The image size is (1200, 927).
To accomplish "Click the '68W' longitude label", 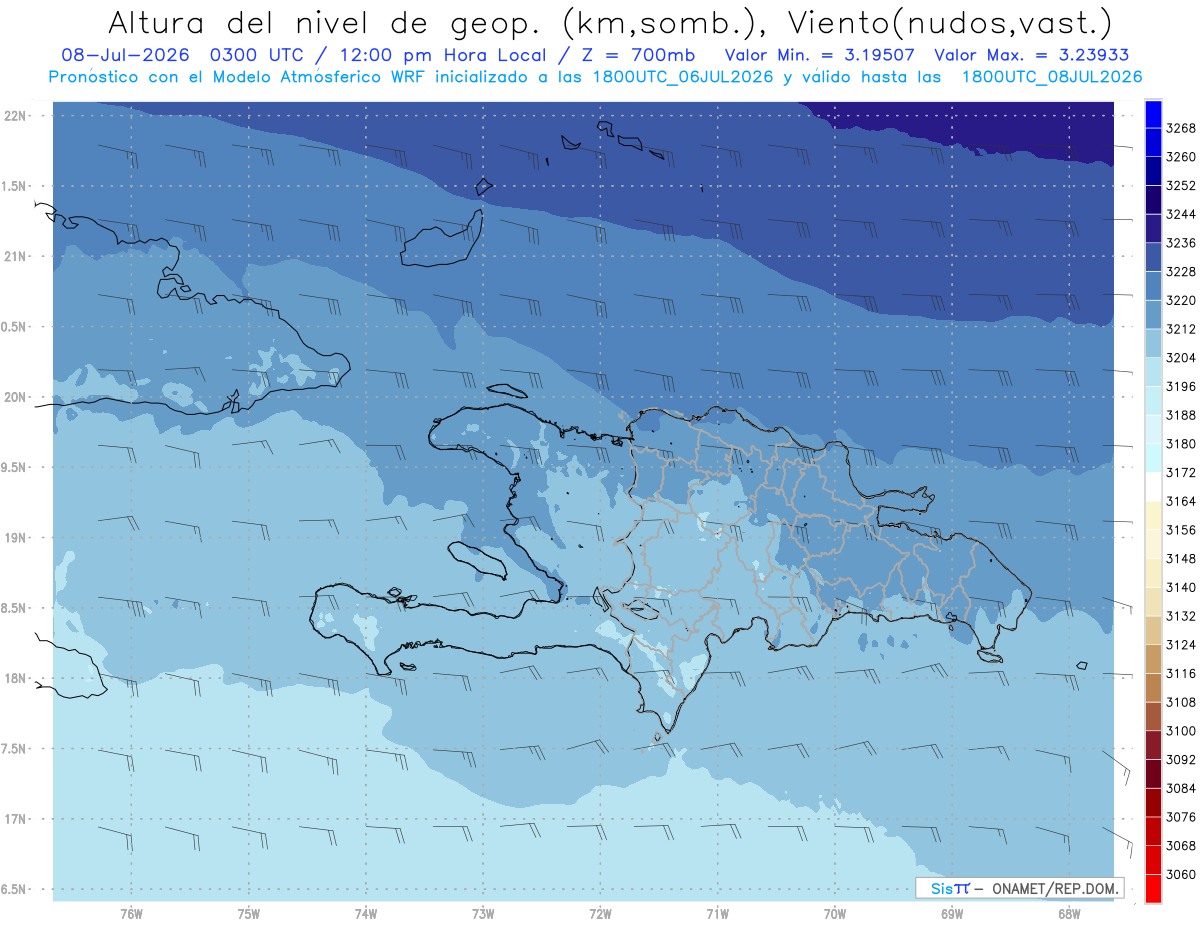I will click(1069, 914).
